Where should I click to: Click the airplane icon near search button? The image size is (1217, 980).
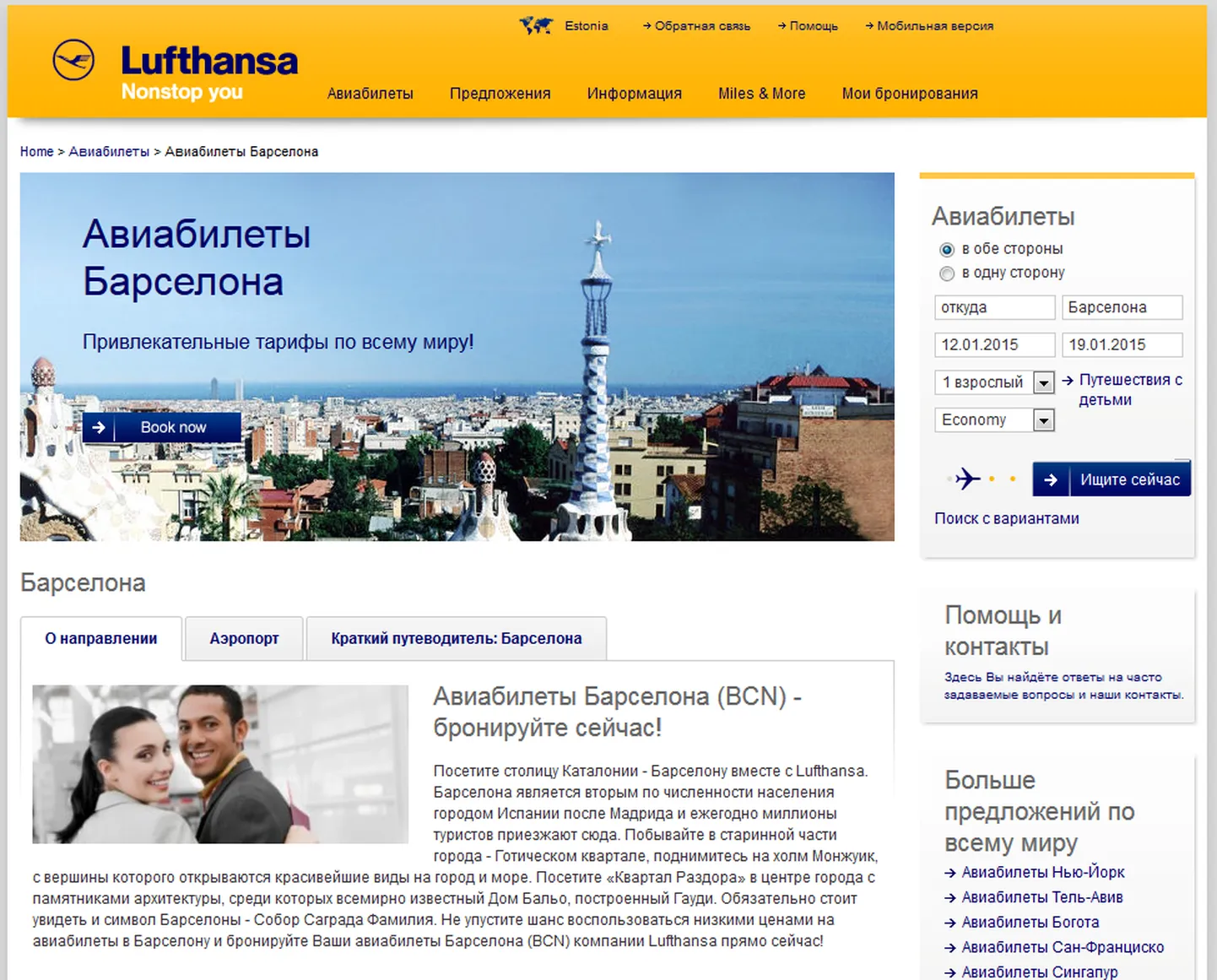(966, 479)
